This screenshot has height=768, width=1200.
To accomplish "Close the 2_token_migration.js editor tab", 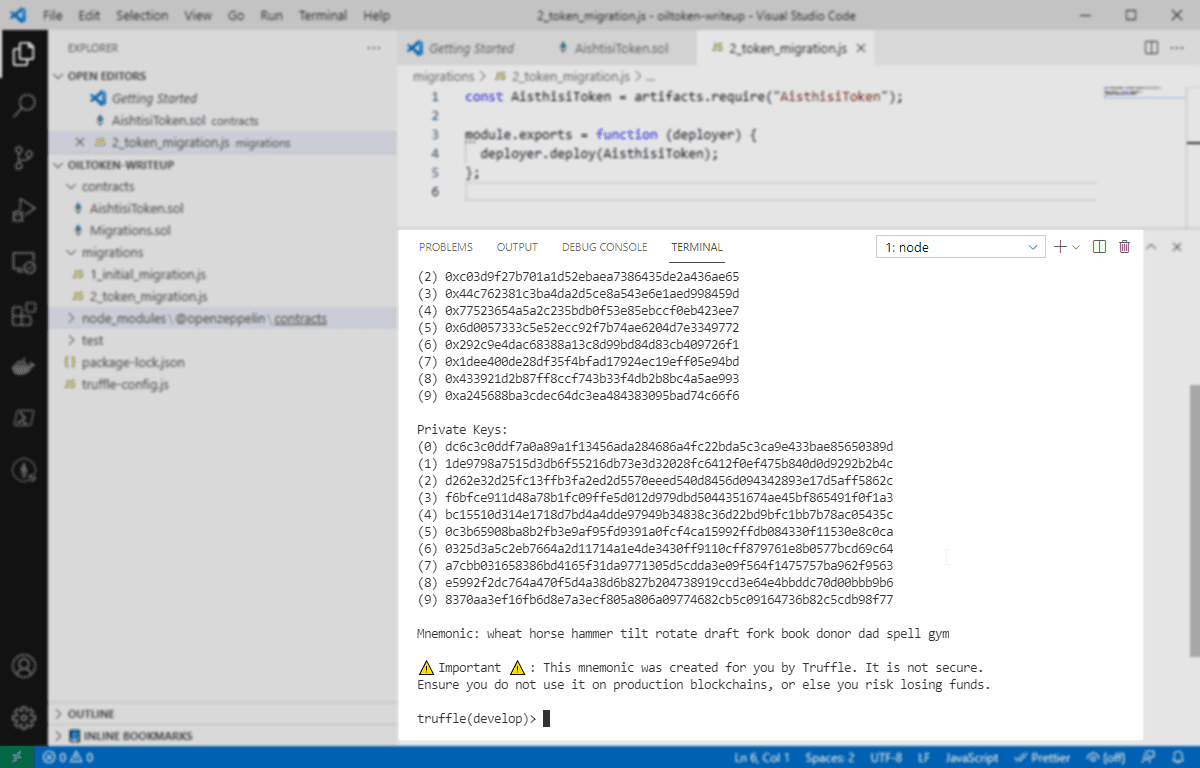I will [x=862, y=48].
